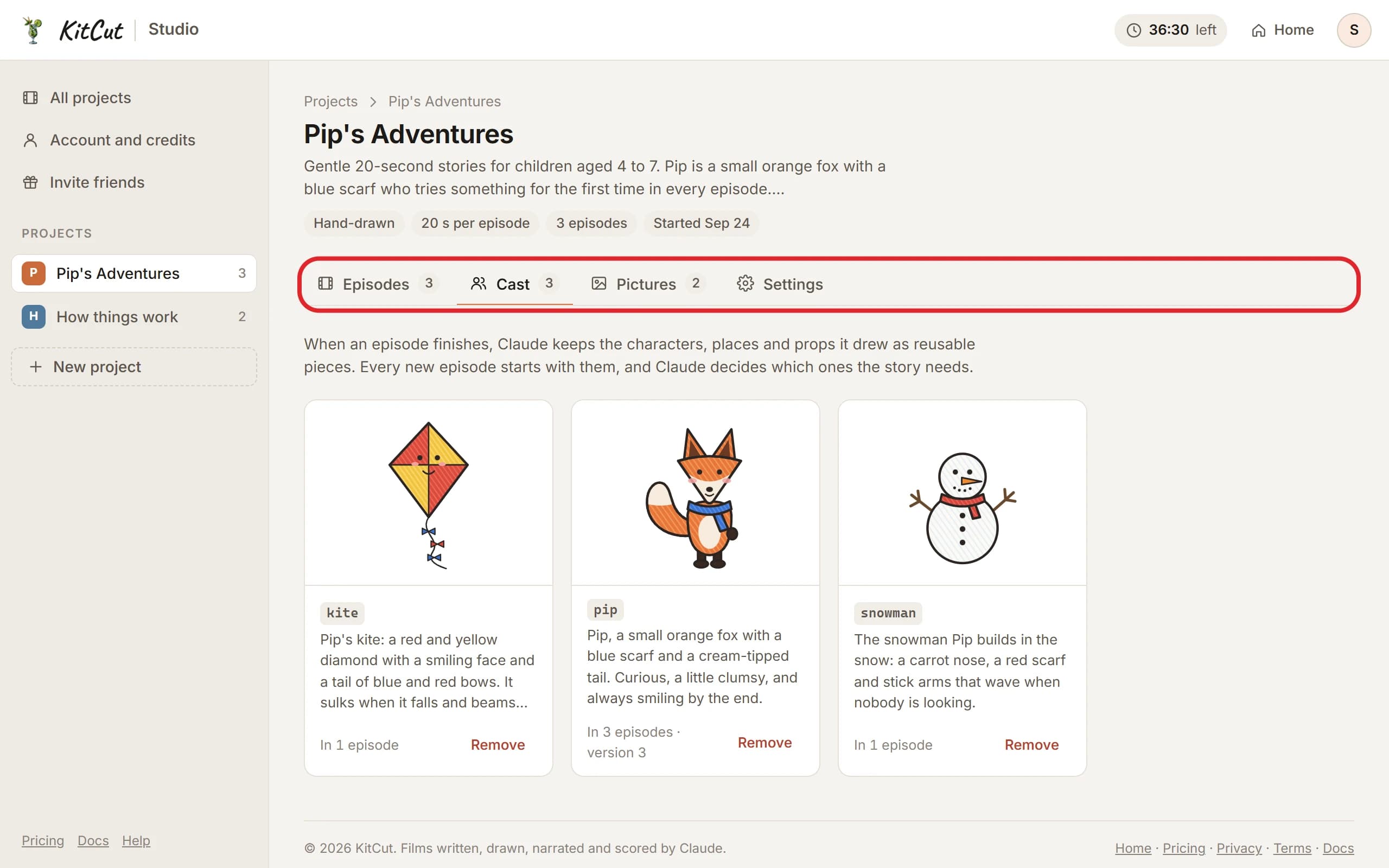Select the Cast tab
This screenshot has width=1389, height=868.
514,284
